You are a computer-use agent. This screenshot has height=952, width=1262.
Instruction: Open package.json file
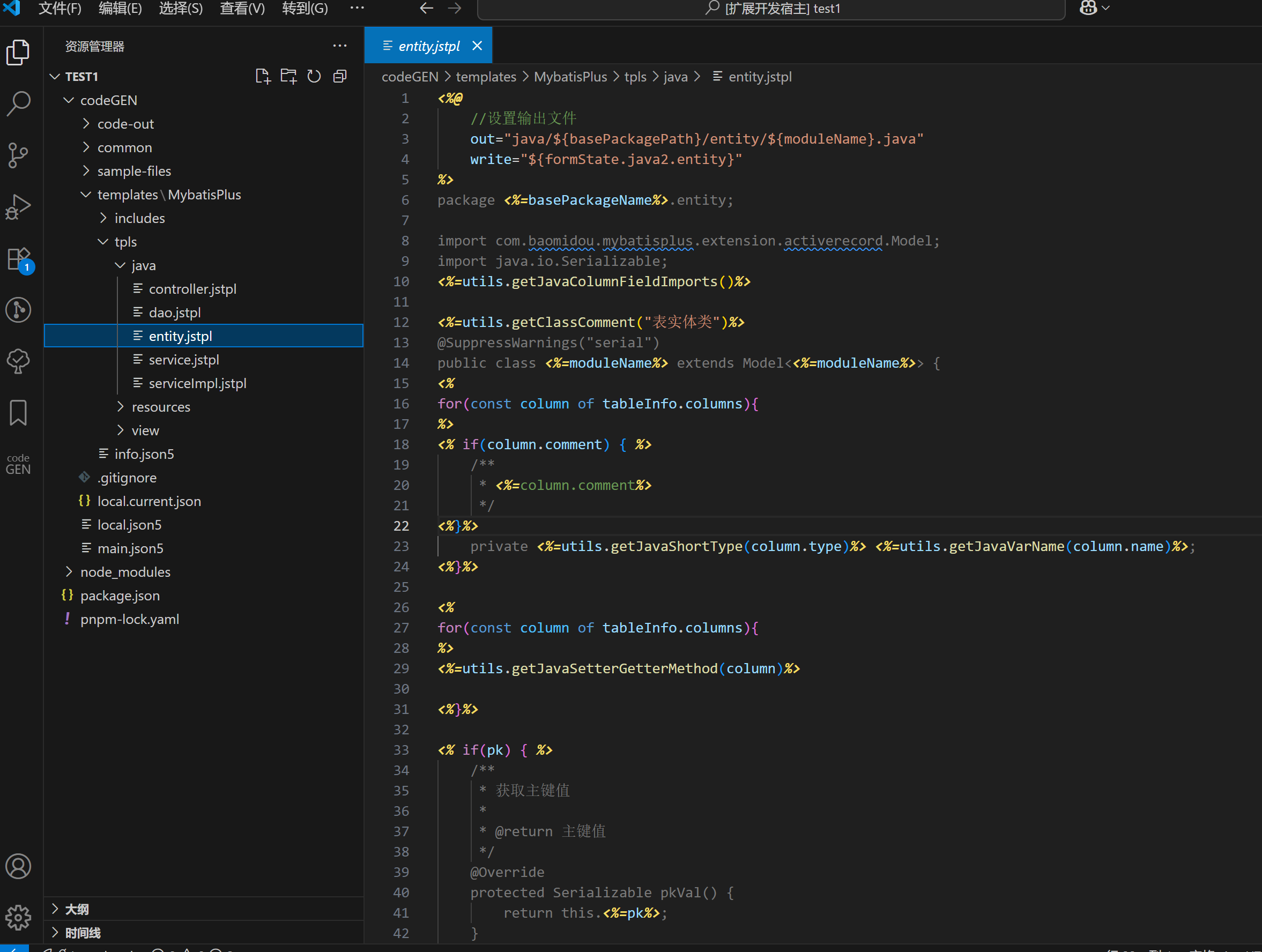204,596
